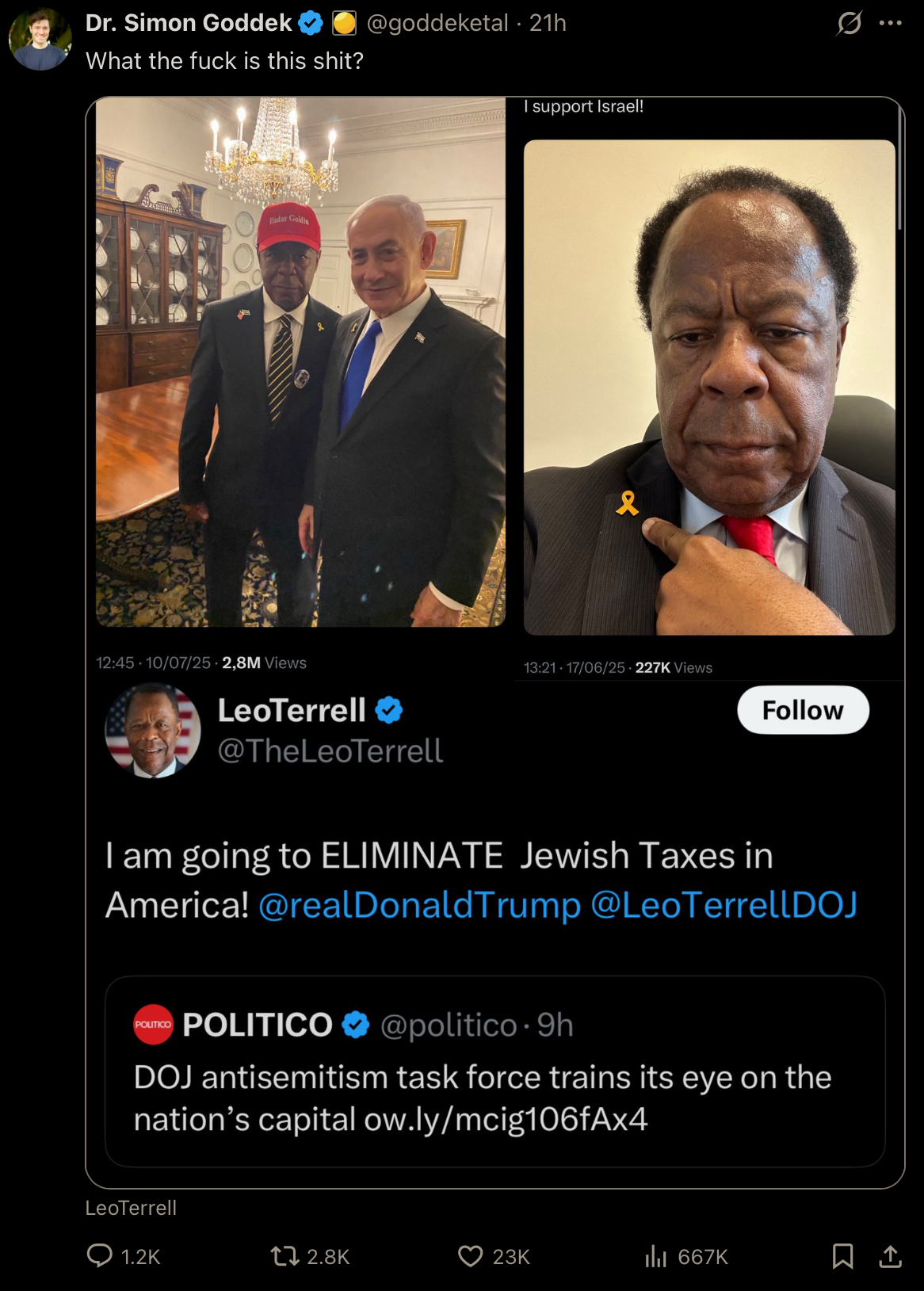924x1291 pixels.
Task: Follow the LeoTerrell account
Action: 803,710
